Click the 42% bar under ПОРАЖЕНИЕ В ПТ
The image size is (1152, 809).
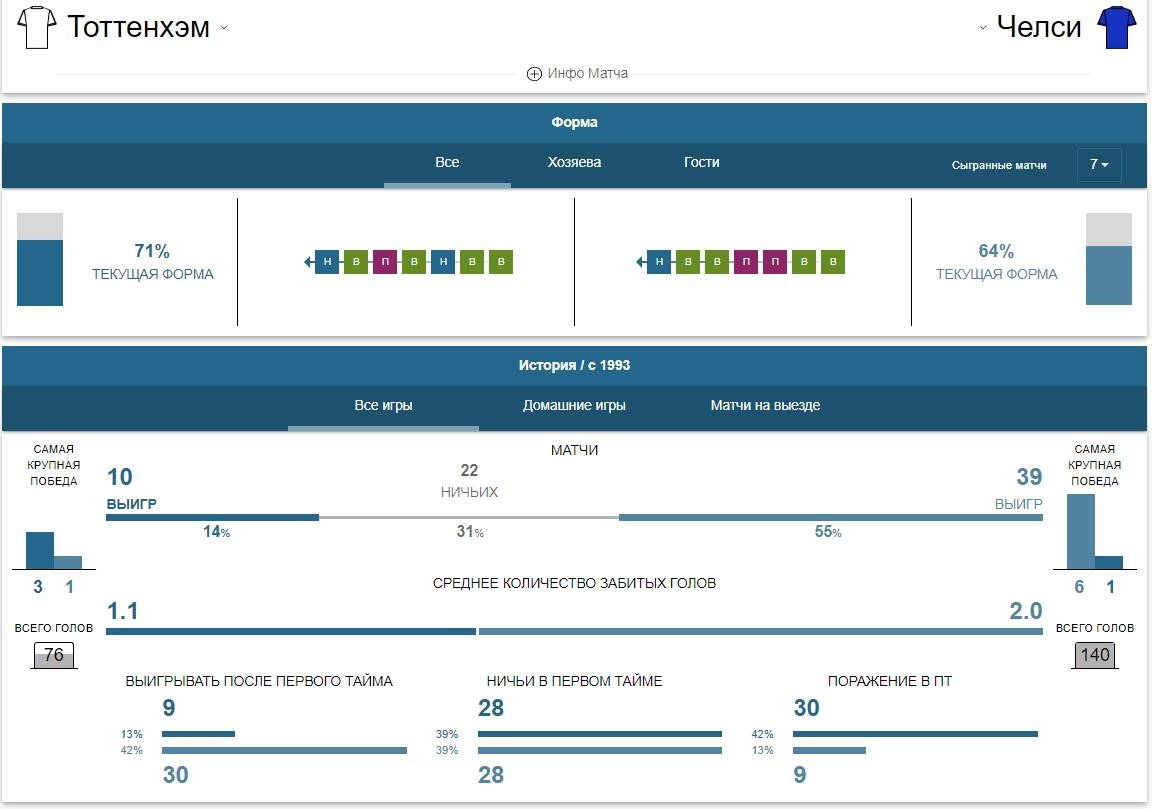[x=915, y=734]
